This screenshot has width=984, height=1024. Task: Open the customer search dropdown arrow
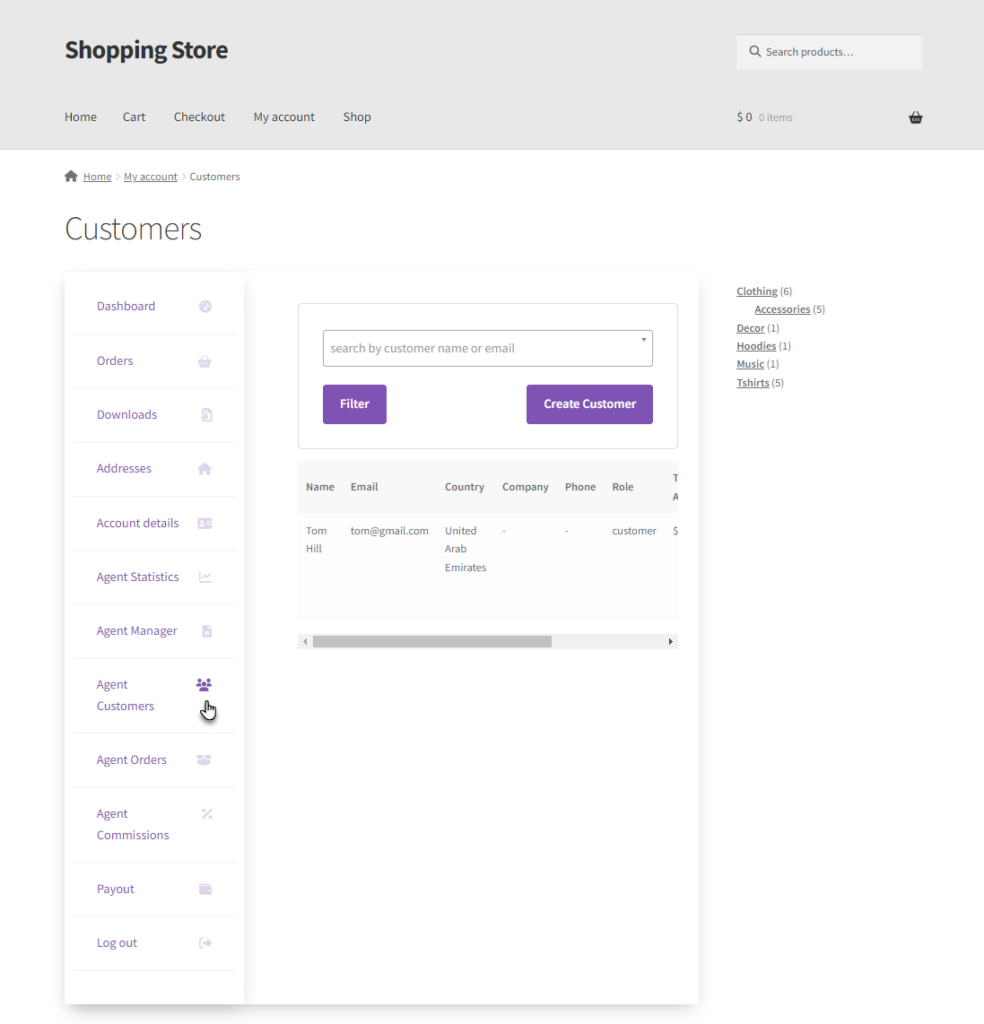(x=644, y=340)
